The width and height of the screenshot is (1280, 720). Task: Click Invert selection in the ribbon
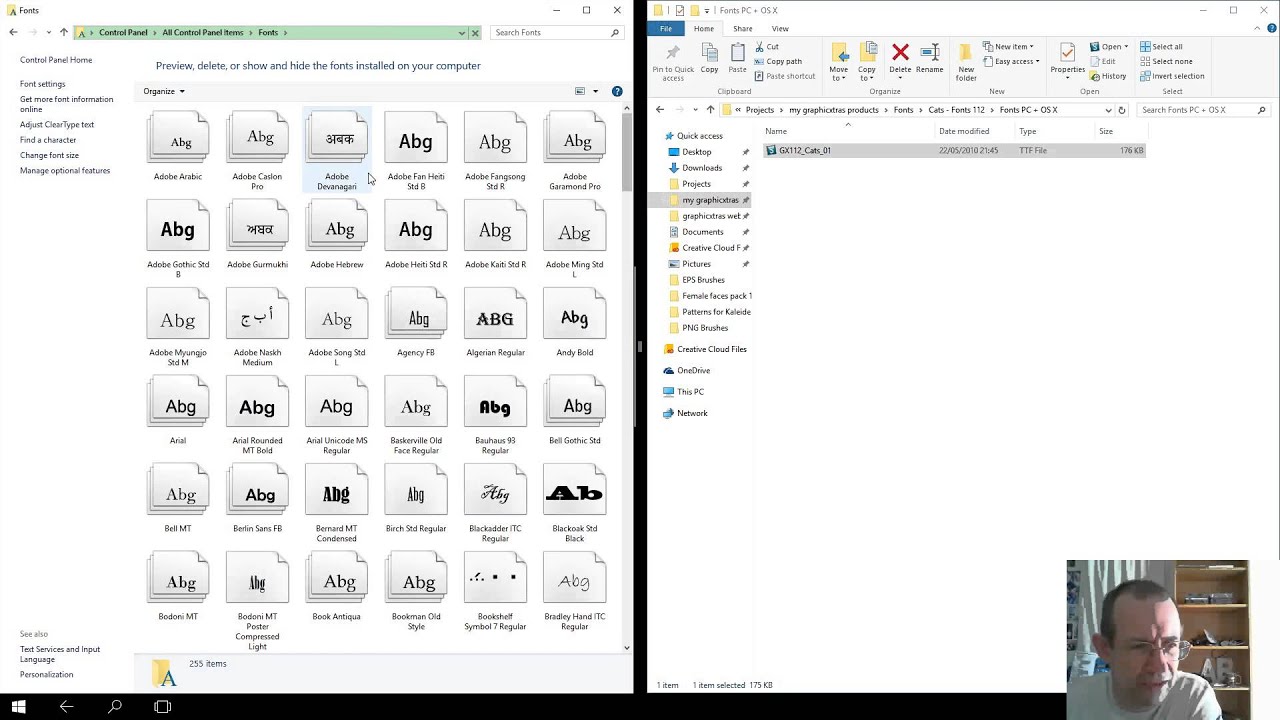point(1172,76)
